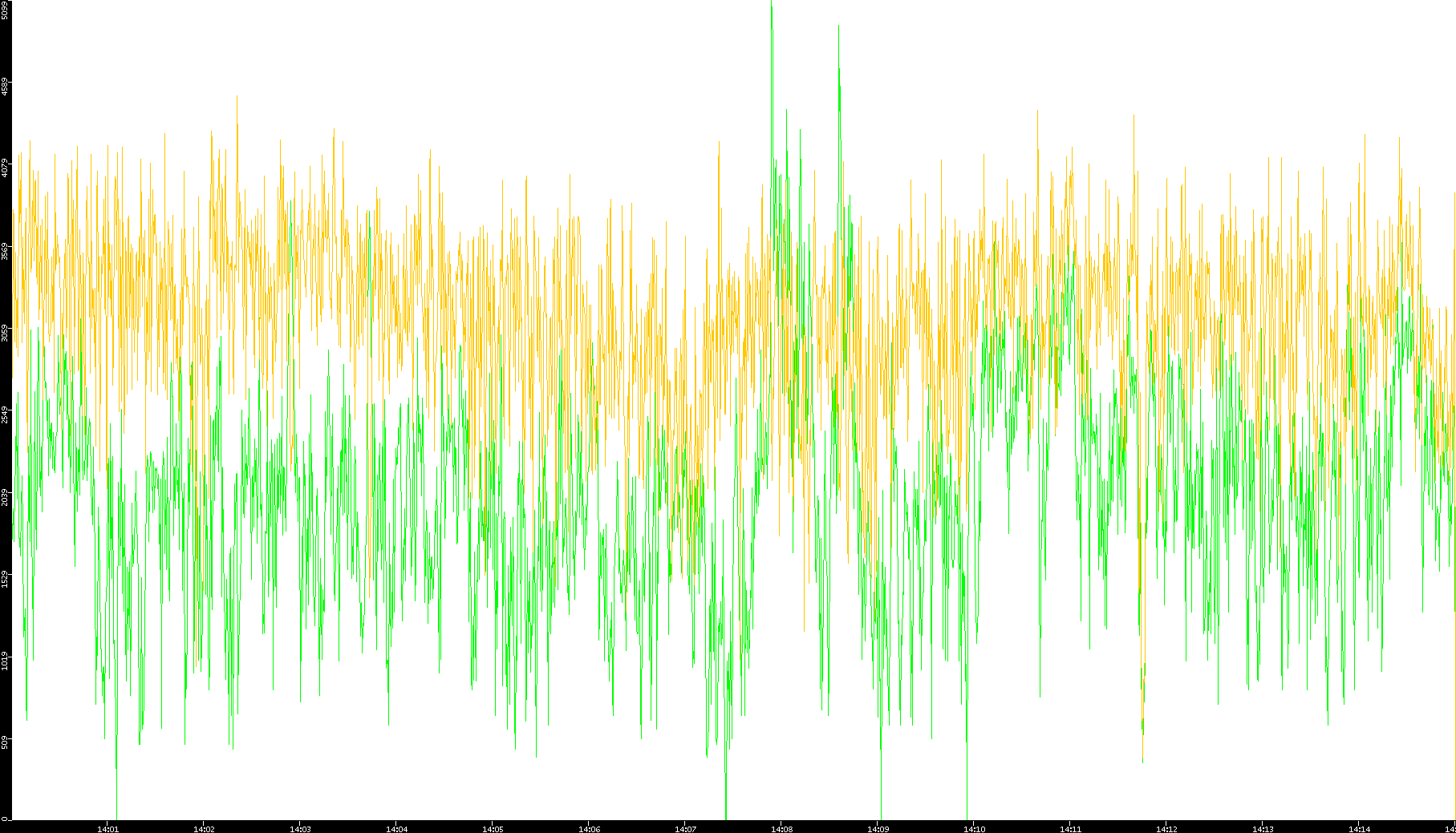
Task: Click the 14:13 time label
Action: click(1263, 829)
